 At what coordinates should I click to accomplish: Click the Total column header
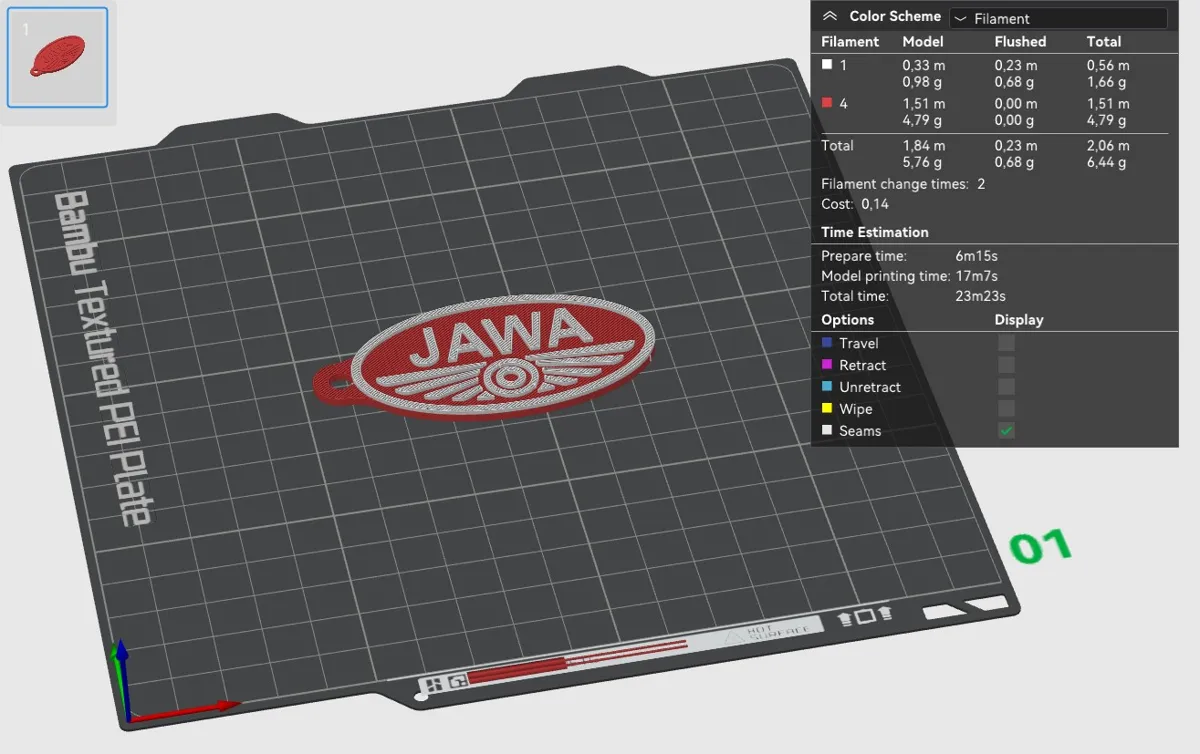click(x=1104, y=42)
